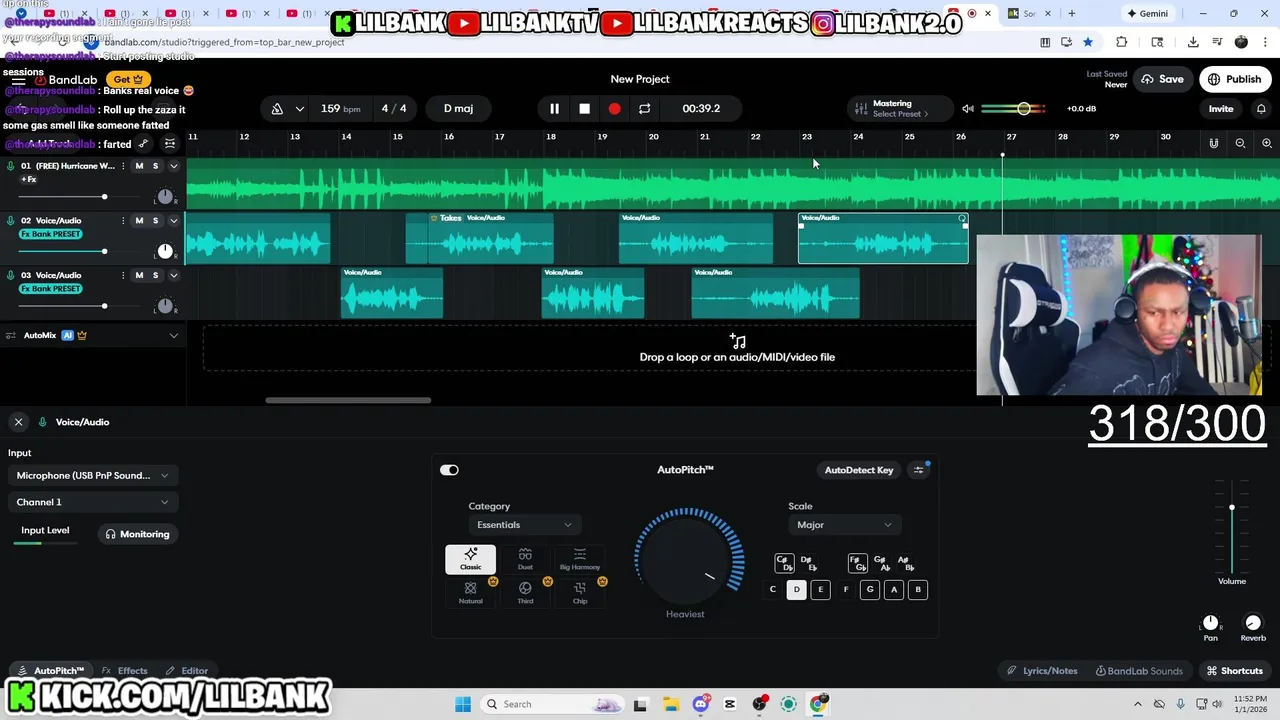Zoom out the timeline
Viewport: 1280px width, 720px height.
[x=1240, y=143]
